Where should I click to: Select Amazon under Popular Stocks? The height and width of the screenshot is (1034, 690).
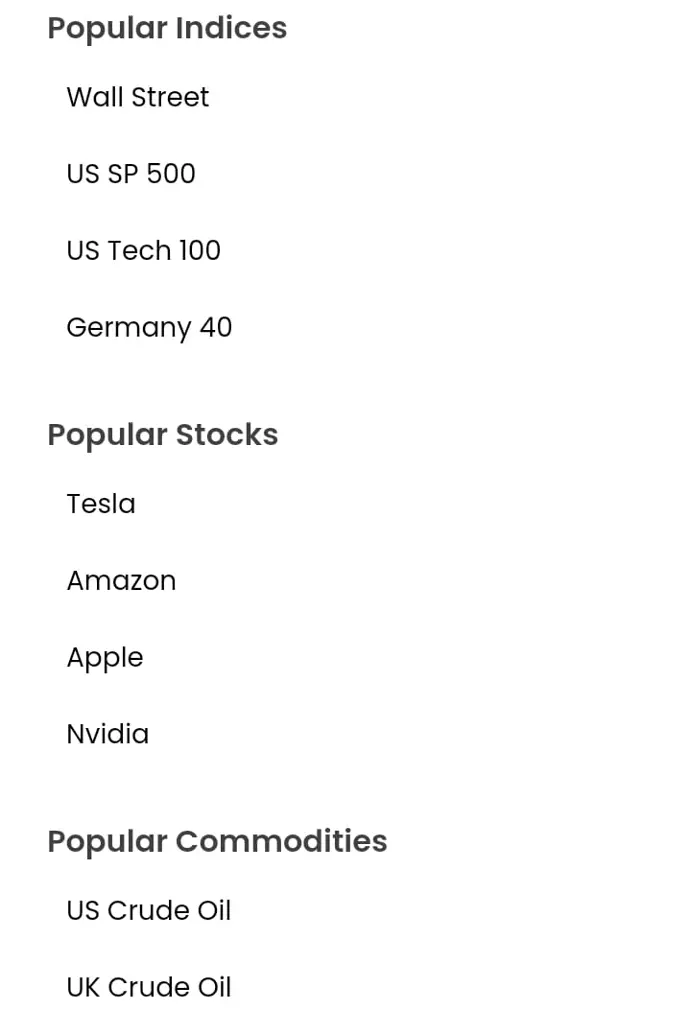click(121, 581)
